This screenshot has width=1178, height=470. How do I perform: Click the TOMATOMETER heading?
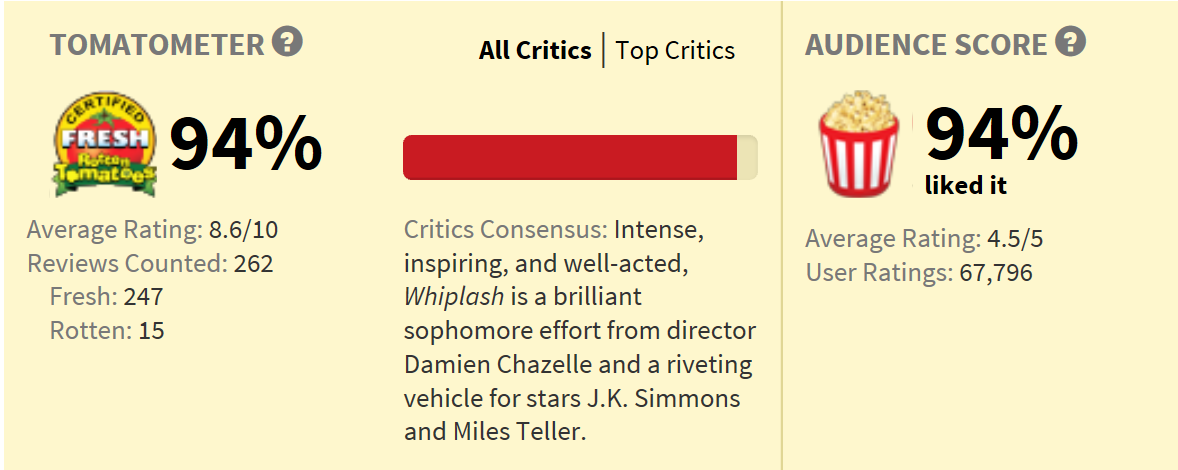pyautogui.click(x=158, y=46)
